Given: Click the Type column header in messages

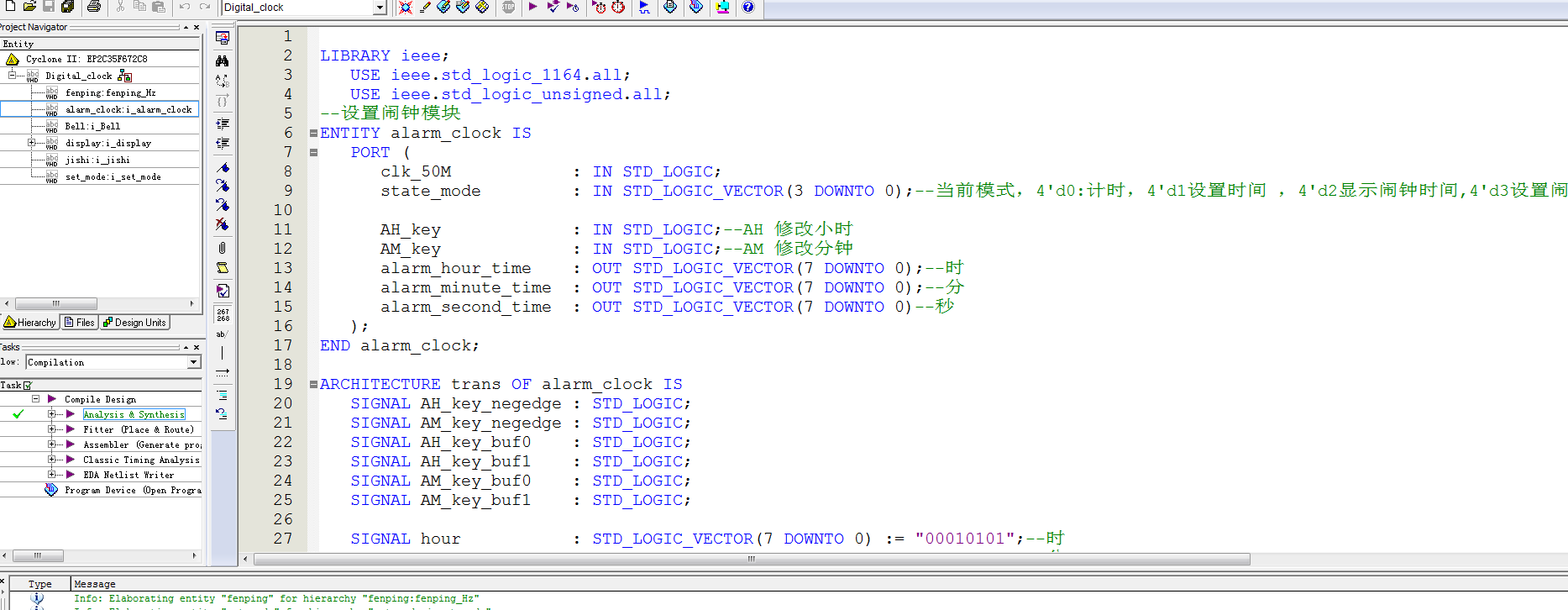Looking at the screenshot, I should [39, 584].
